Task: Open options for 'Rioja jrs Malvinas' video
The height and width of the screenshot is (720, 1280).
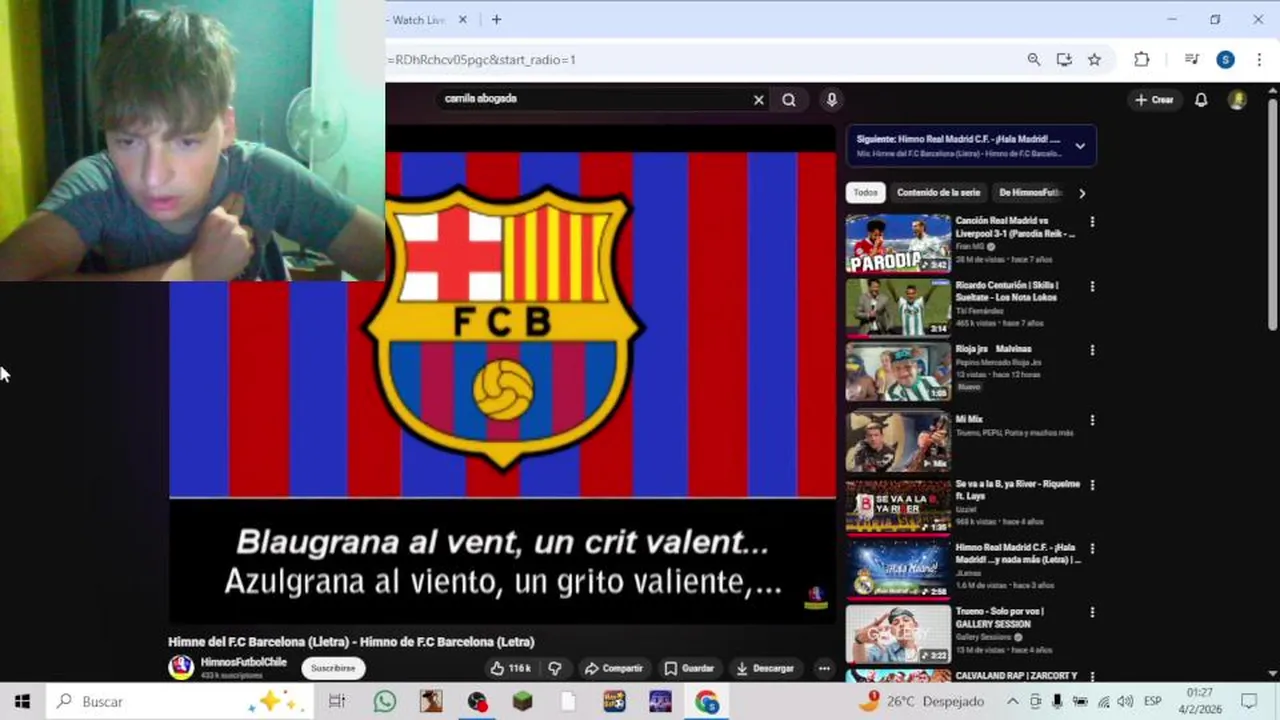Action: click(1092, 350)
